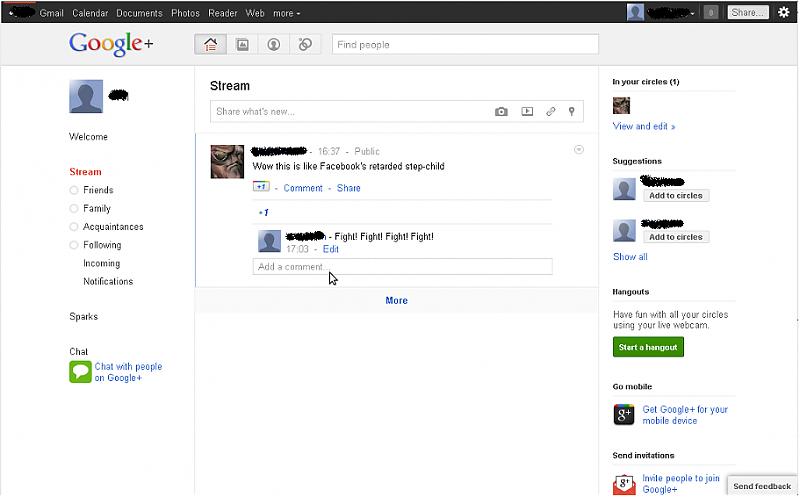Select the Family circle filter
Image resolution: width=800 pixels, height=497 pixels.
tap(97, 209)
